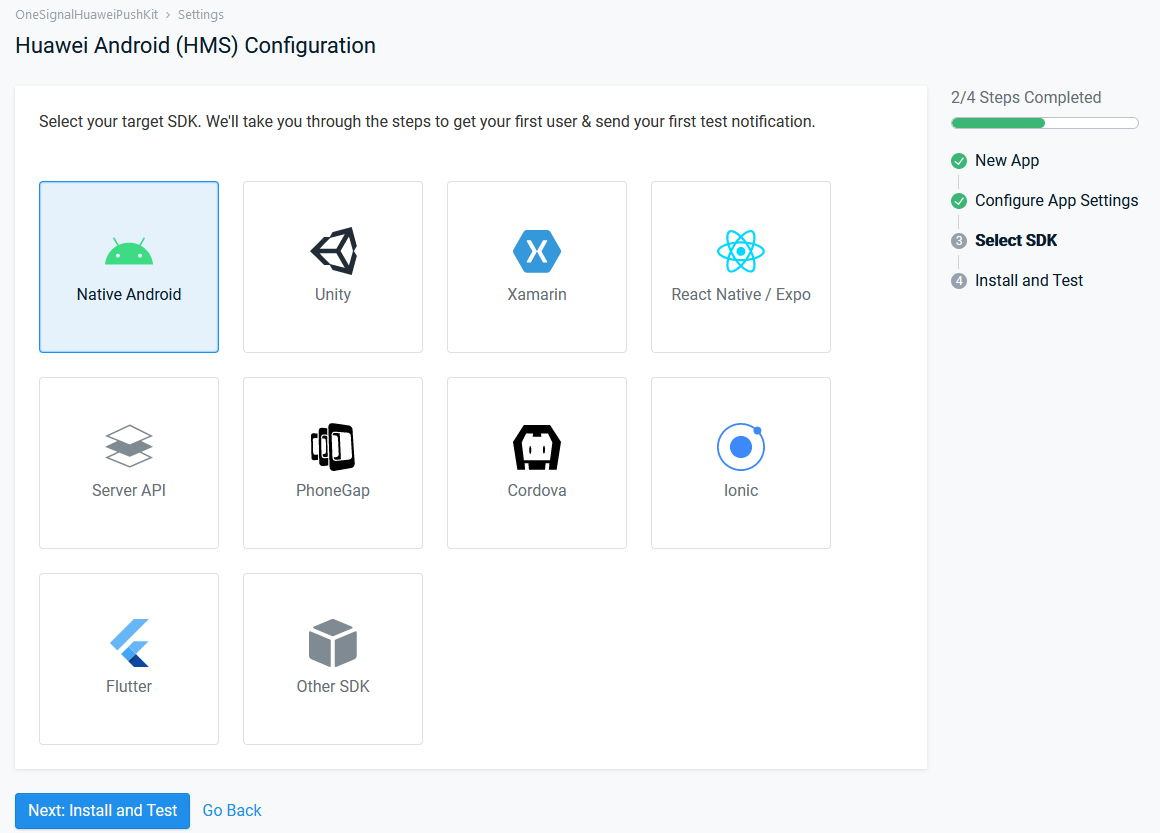Screen dimensions: 1160x833
Task: Select the React Native atom icon
Action: (x=741, y=252)
